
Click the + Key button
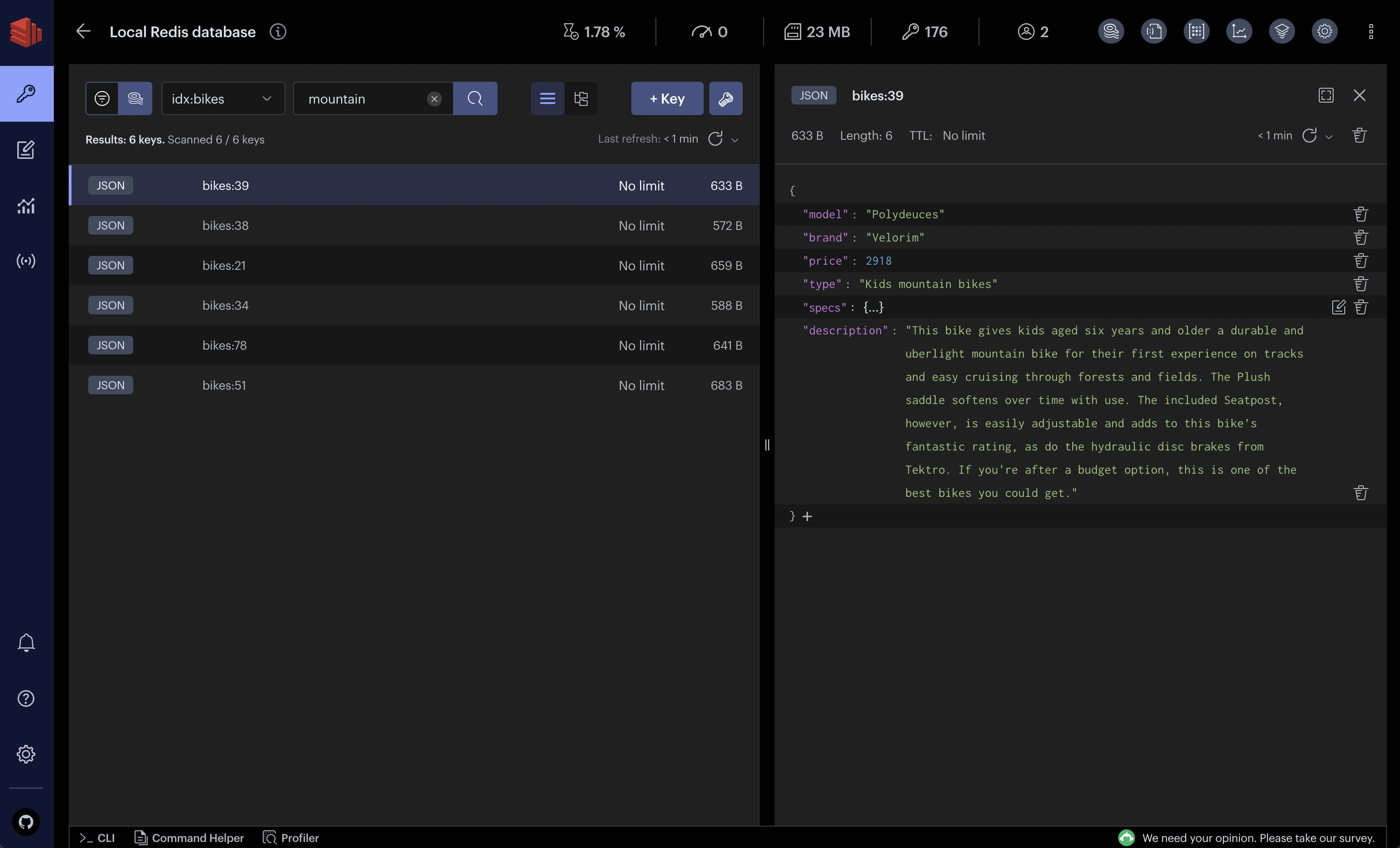pos(667,98)
